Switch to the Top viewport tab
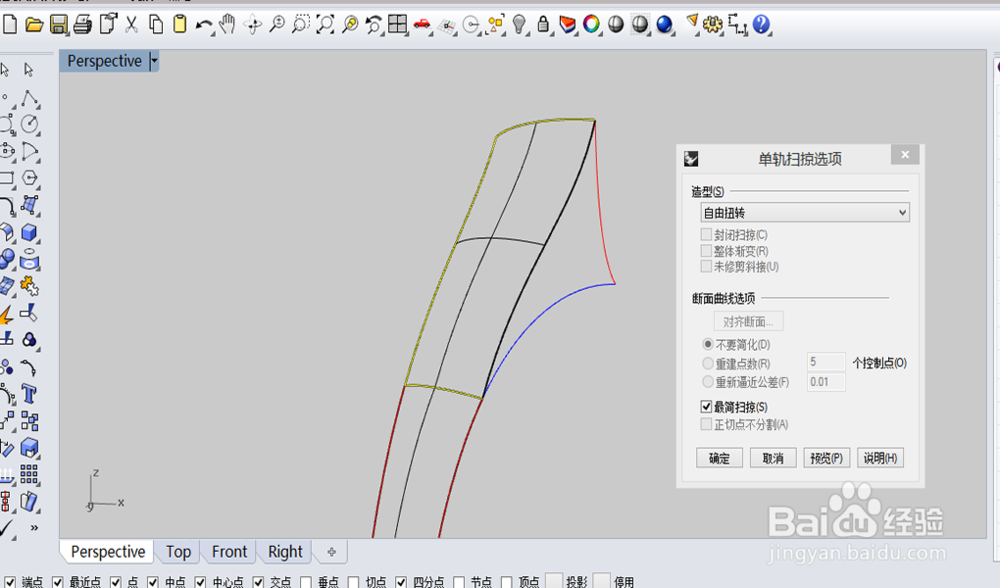The image size is (1000, 588). (178, 551)
